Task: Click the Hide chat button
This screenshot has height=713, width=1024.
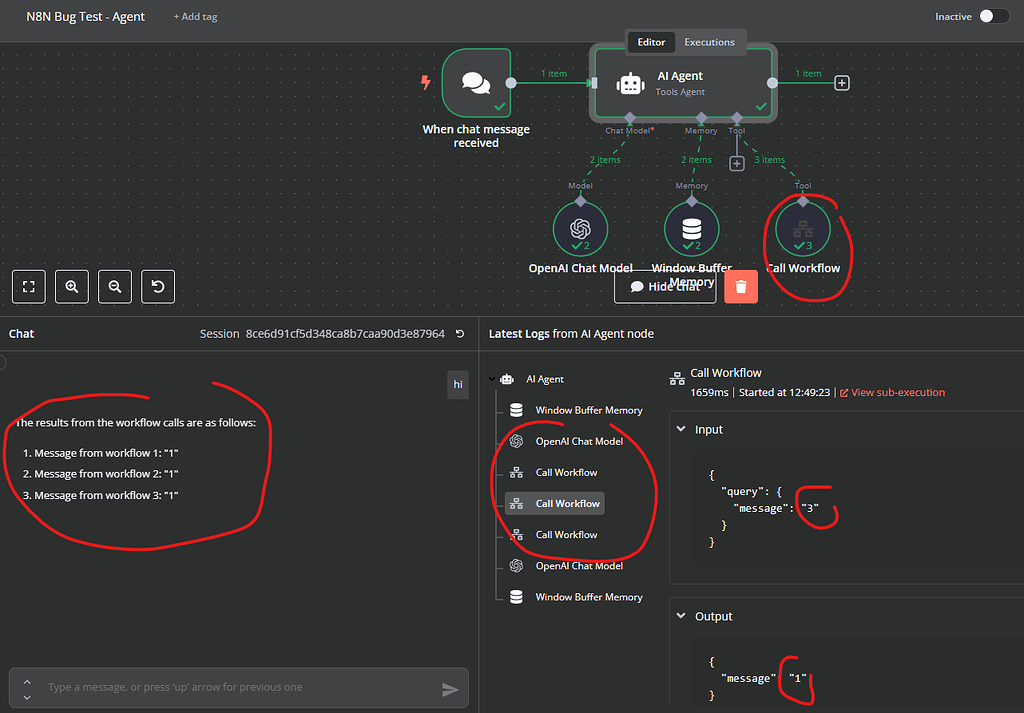Action: (x=665, y=286)
